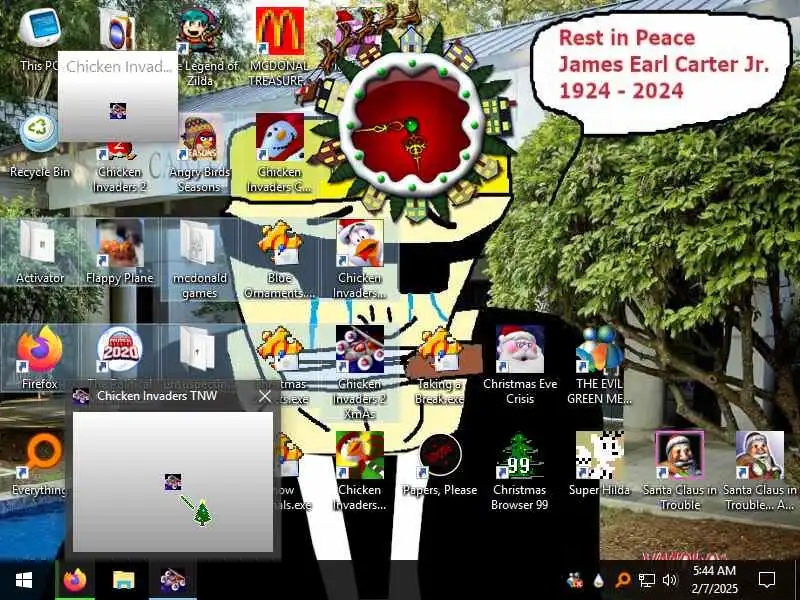The height and width of the screenshot is (600, 800).
Task: Select the Blue Ornaments file icon
Action: [x=280, y=259]
